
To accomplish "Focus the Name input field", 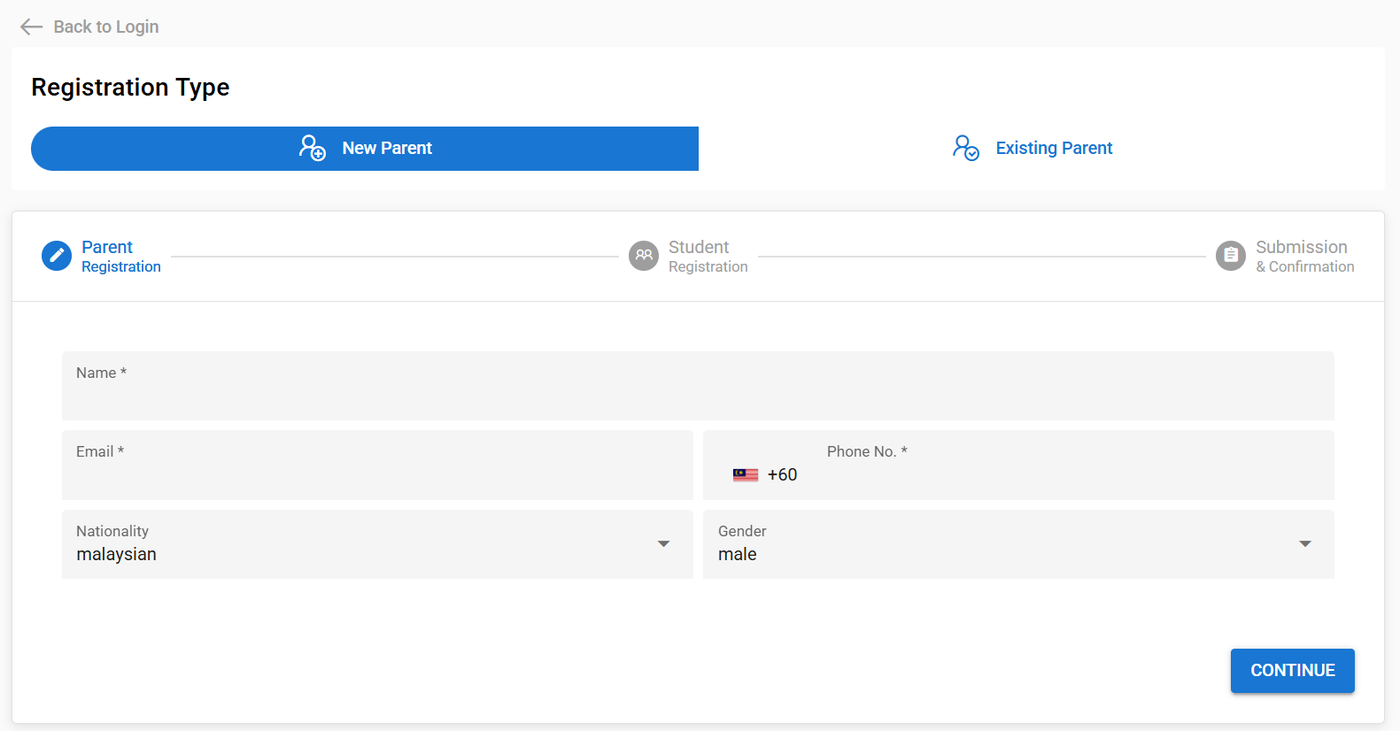I will [x=698, y=386].
